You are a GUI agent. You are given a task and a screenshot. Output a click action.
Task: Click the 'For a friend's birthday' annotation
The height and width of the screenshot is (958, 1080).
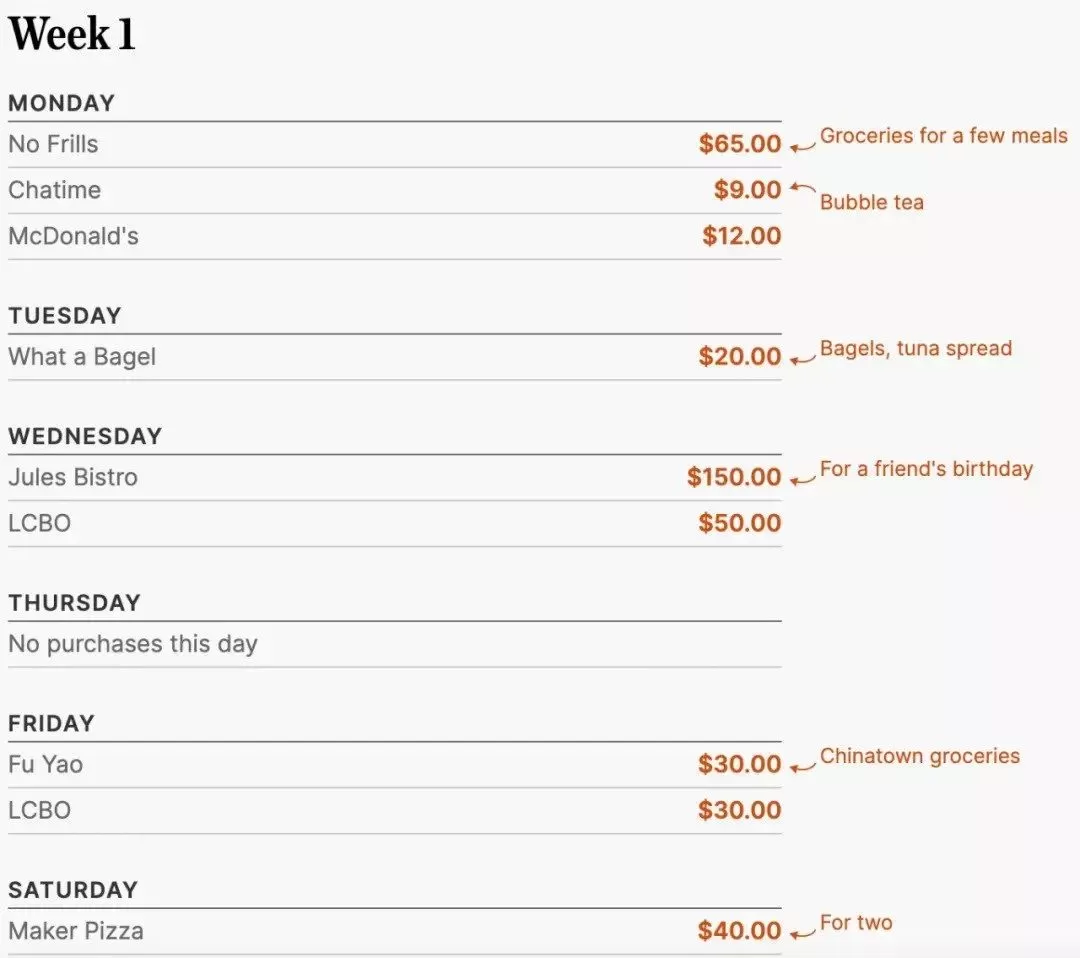[x=926, y=469]
